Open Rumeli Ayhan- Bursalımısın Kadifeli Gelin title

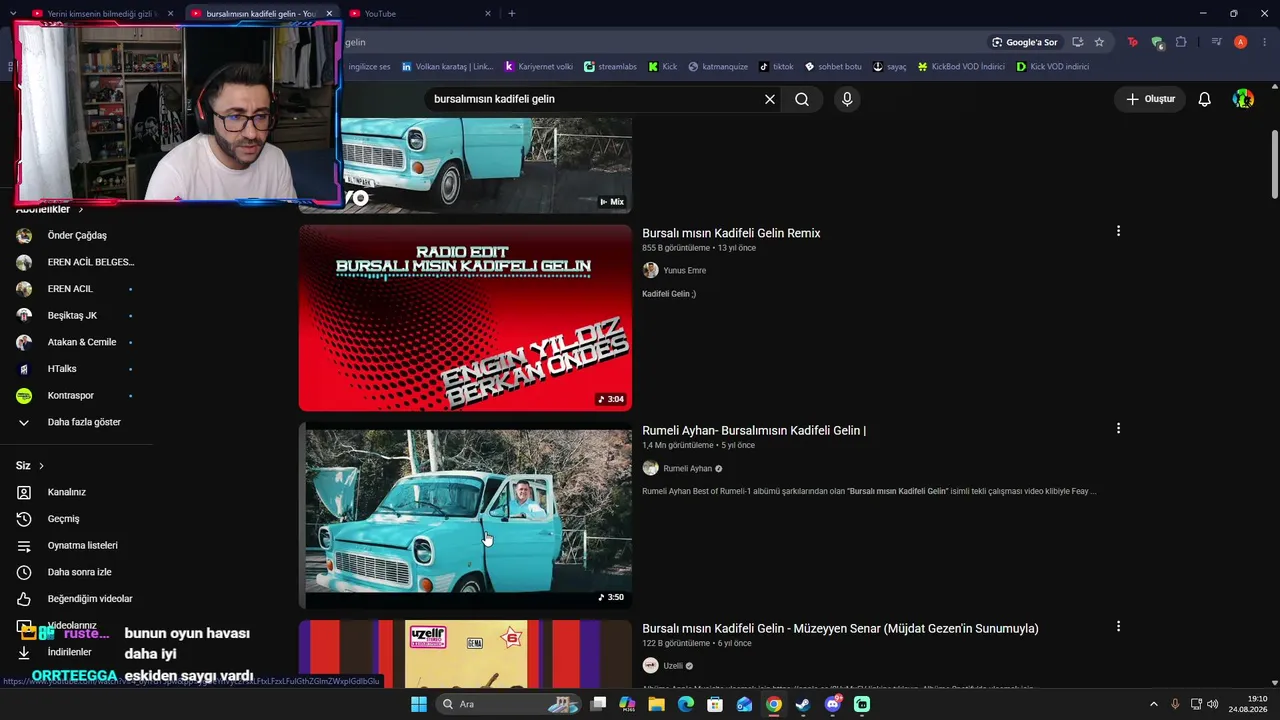point(754,431)
